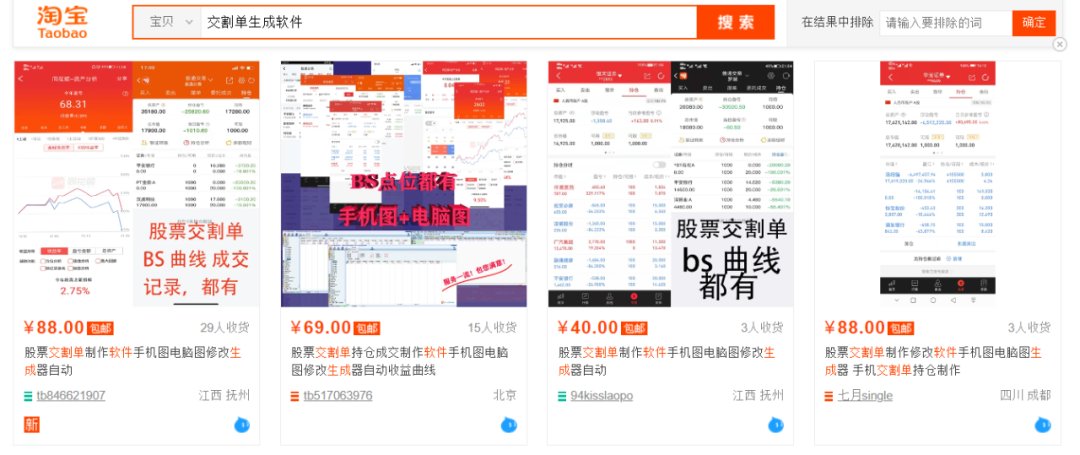Chat with seller 94kisslaopo via the blue Wangwang icon
The width and height of the screenshot is (1080, 455).
point(776,425)
